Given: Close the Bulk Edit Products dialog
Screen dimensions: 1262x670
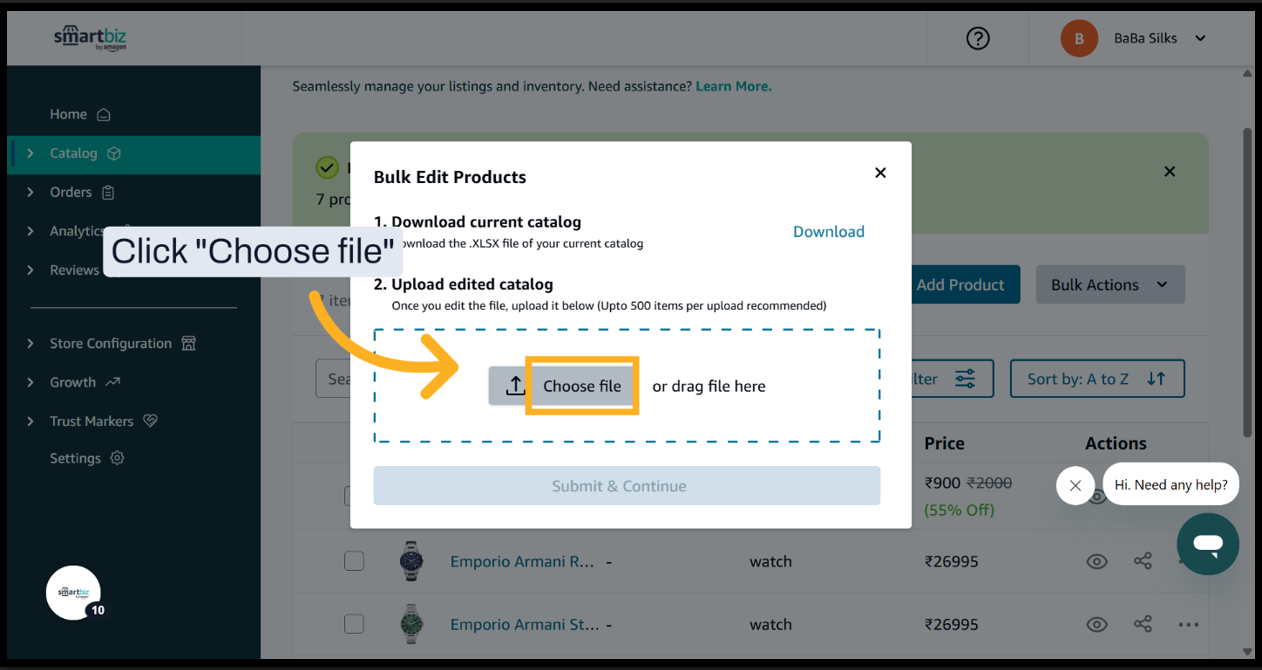Looking at the screenshot, I should (880, 173).
